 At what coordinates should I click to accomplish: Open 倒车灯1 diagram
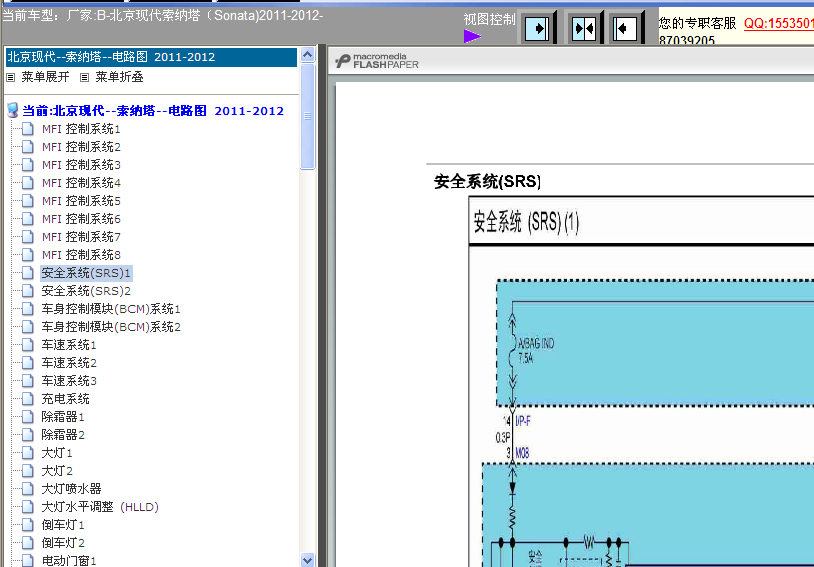(x=63, y=525)
